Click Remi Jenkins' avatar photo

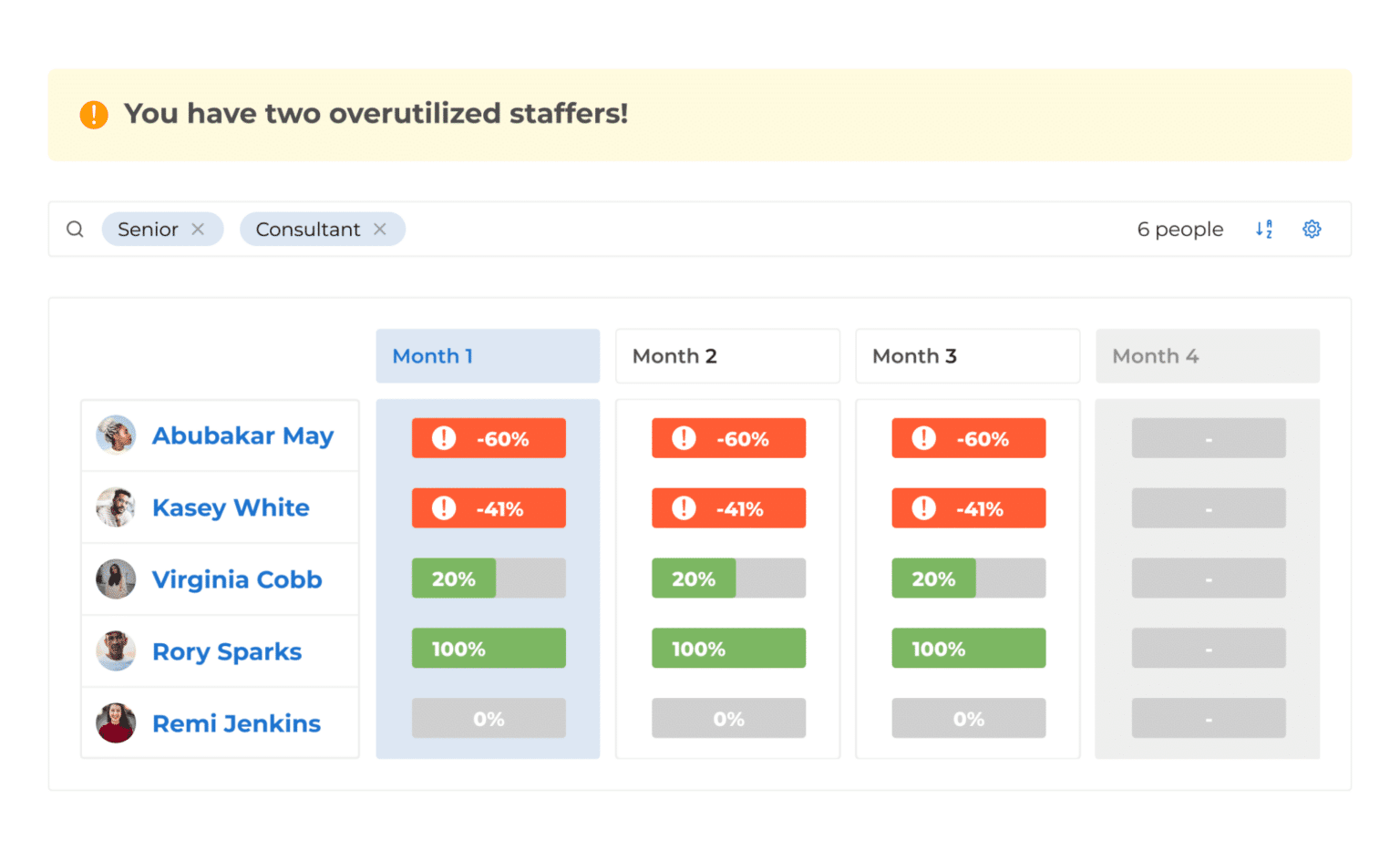pos(115,722)
